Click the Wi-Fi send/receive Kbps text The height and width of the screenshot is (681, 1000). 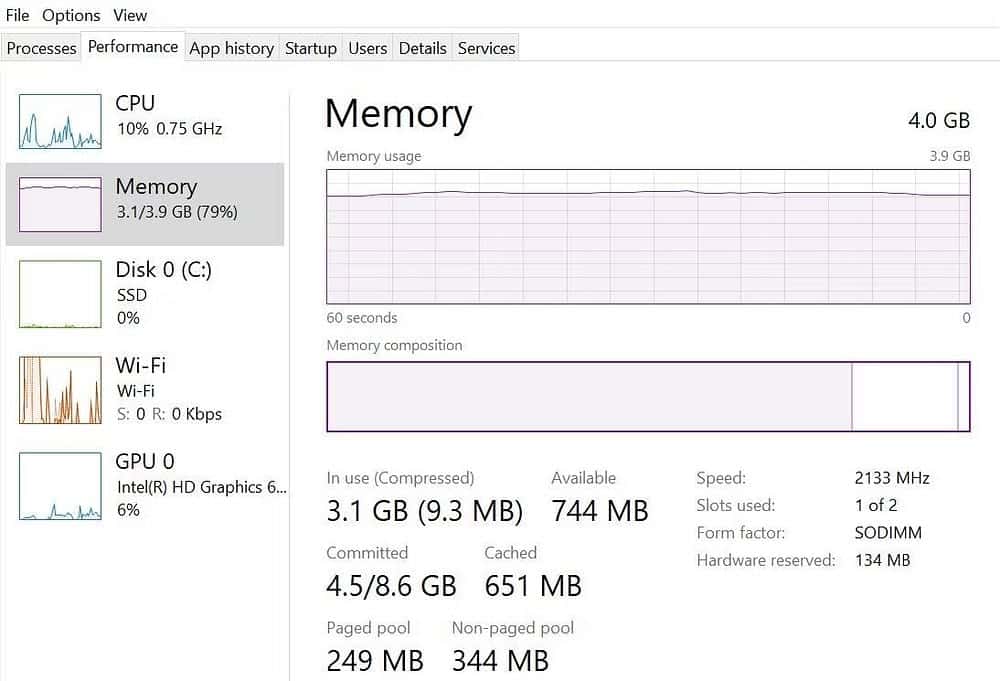click(169, 414)
